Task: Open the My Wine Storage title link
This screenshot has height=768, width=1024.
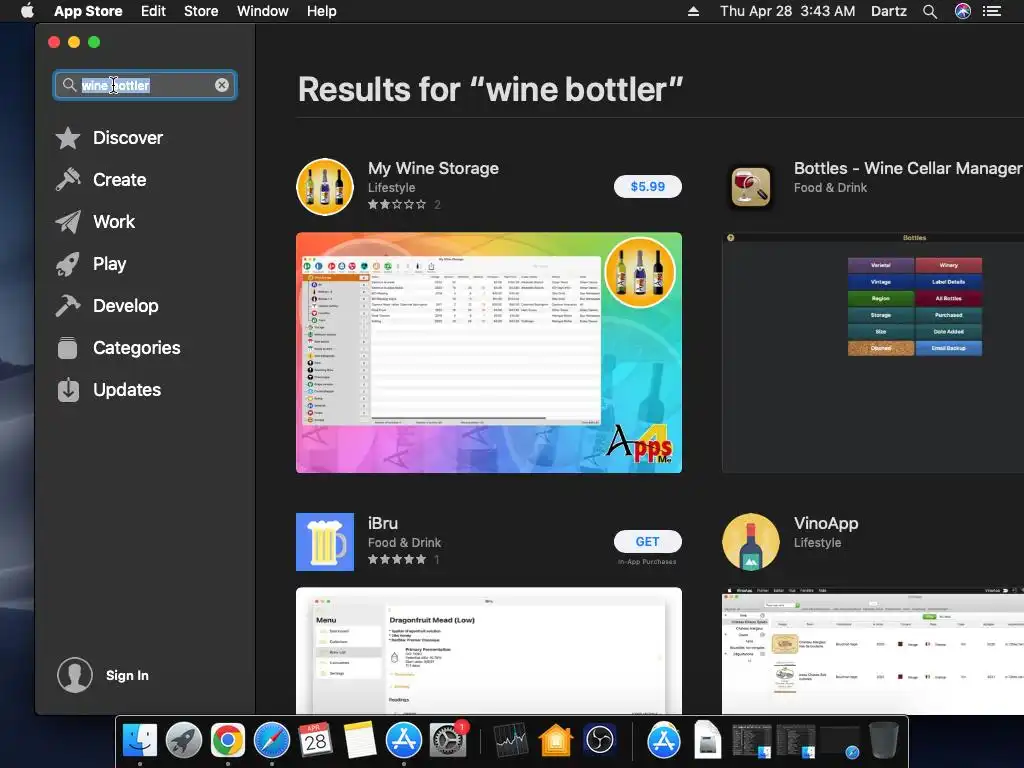Action: coord(433,168)
